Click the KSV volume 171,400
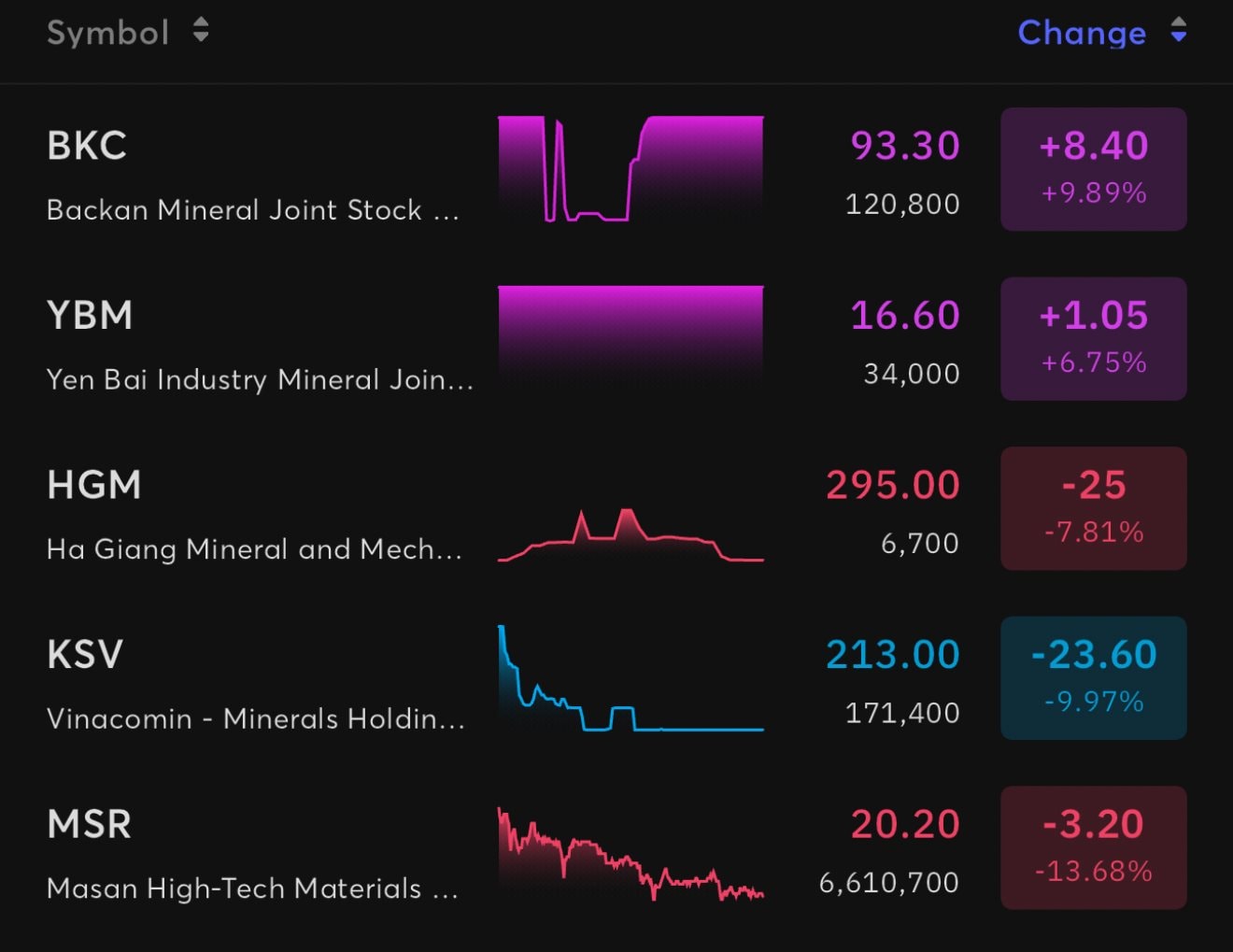 click(x=902, y=713)
